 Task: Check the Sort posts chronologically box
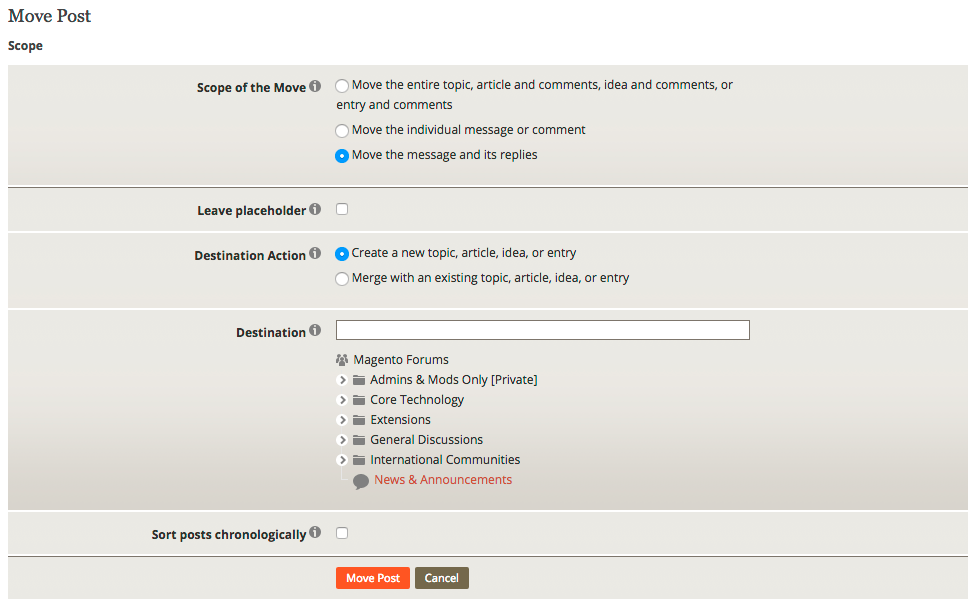tap(342, 533)
